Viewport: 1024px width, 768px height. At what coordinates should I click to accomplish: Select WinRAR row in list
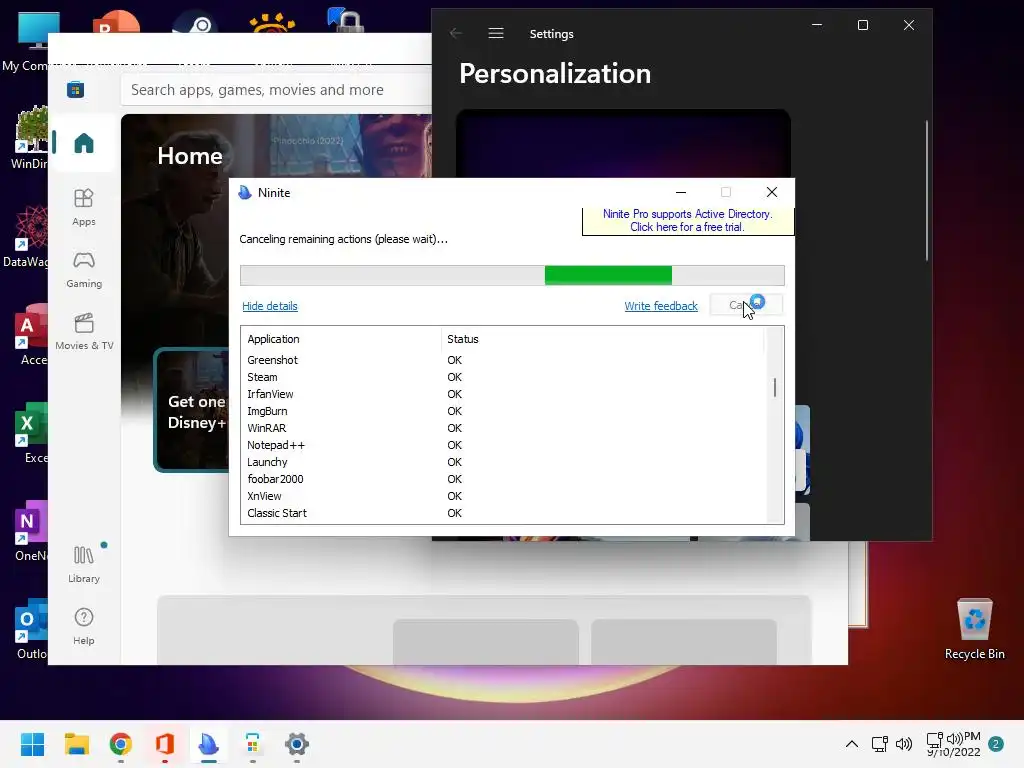pos(503,428)
